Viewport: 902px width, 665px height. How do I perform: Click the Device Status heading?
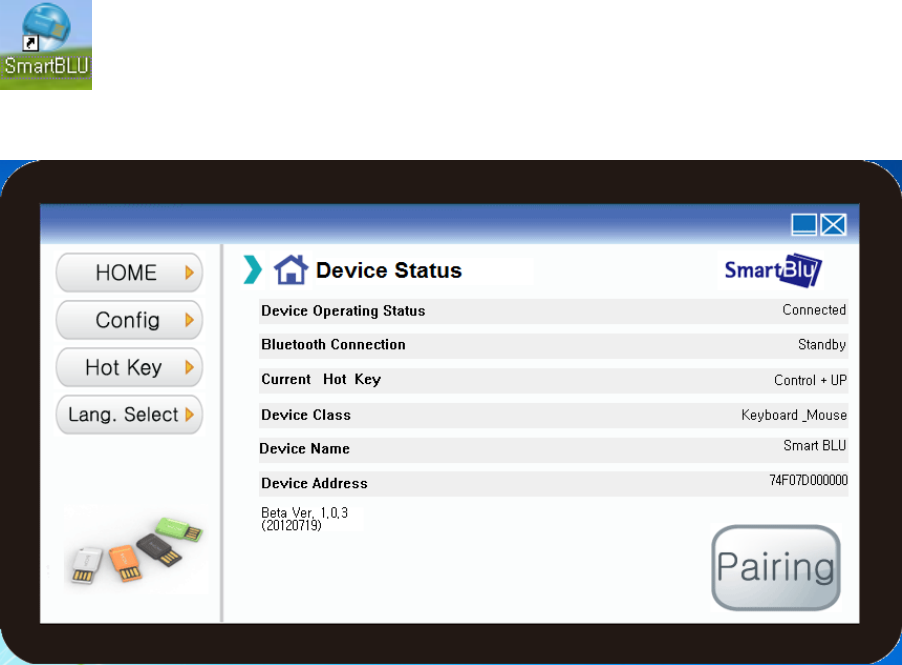pos(389,270)
